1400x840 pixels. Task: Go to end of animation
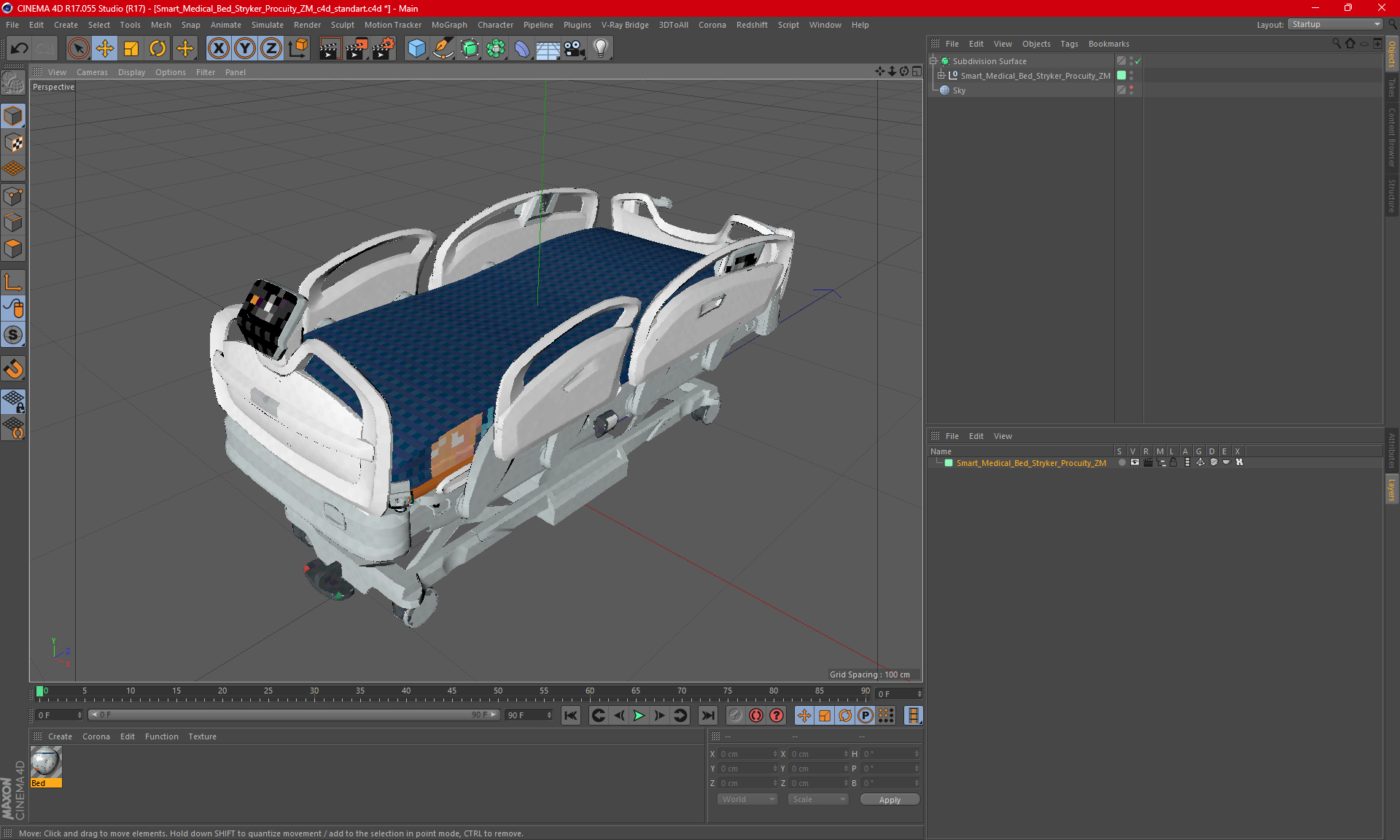point(707,715)
